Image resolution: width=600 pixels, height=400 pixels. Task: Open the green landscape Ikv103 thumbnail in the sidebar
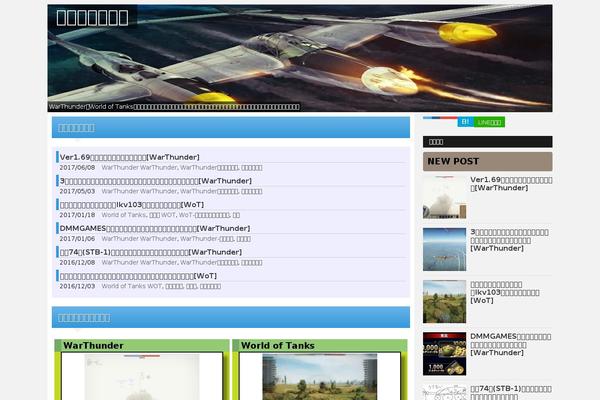tap(444, 302)
